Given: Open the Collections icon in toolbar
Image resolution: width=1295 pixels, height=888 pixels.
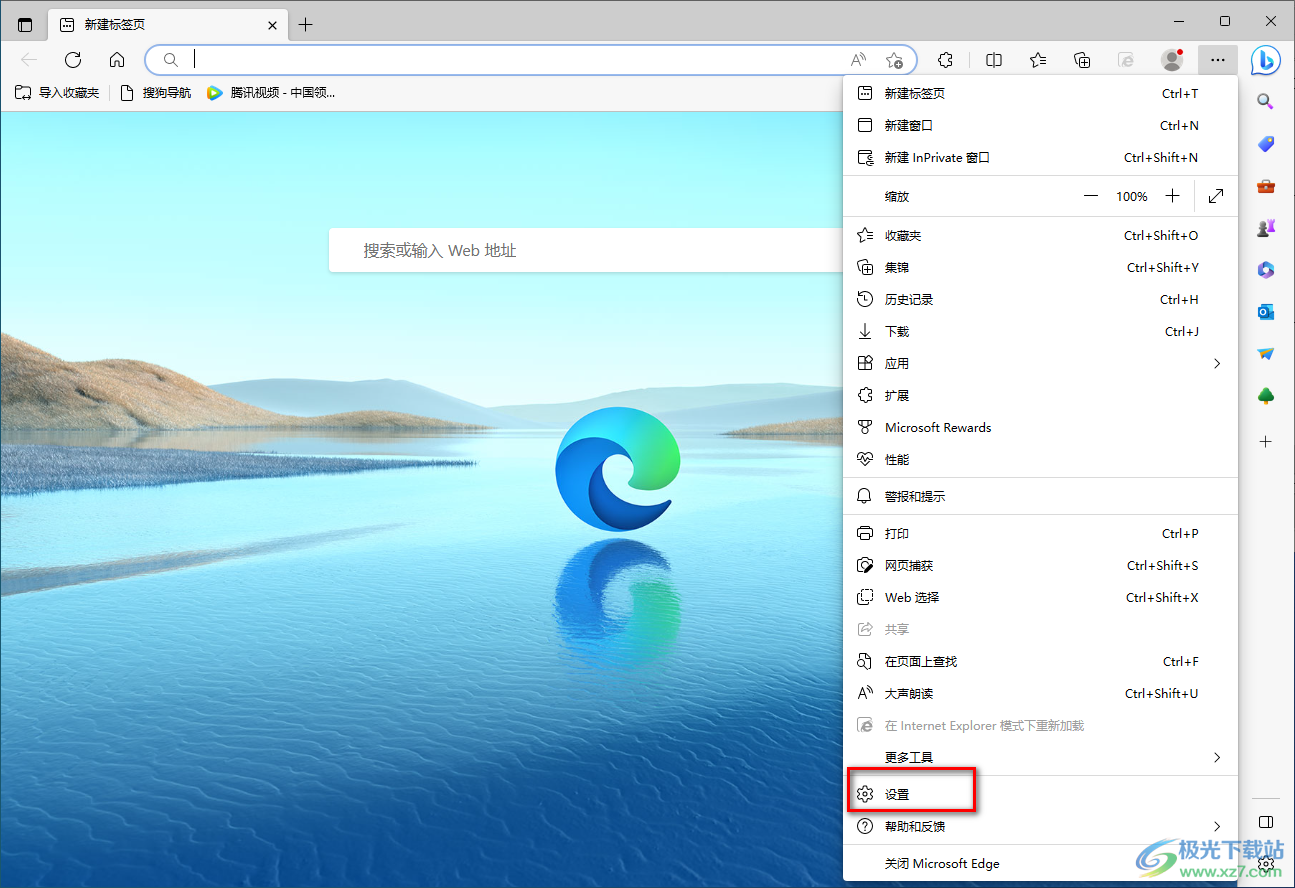Looking at the screenshot, I should coord(1082,60).
